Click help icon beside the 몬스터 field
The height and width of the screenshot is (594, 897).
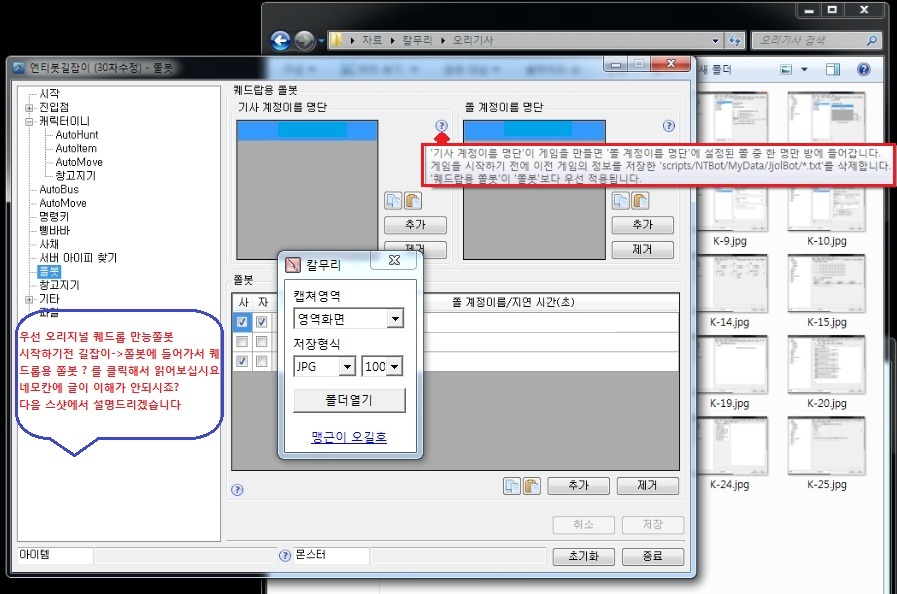285,555
